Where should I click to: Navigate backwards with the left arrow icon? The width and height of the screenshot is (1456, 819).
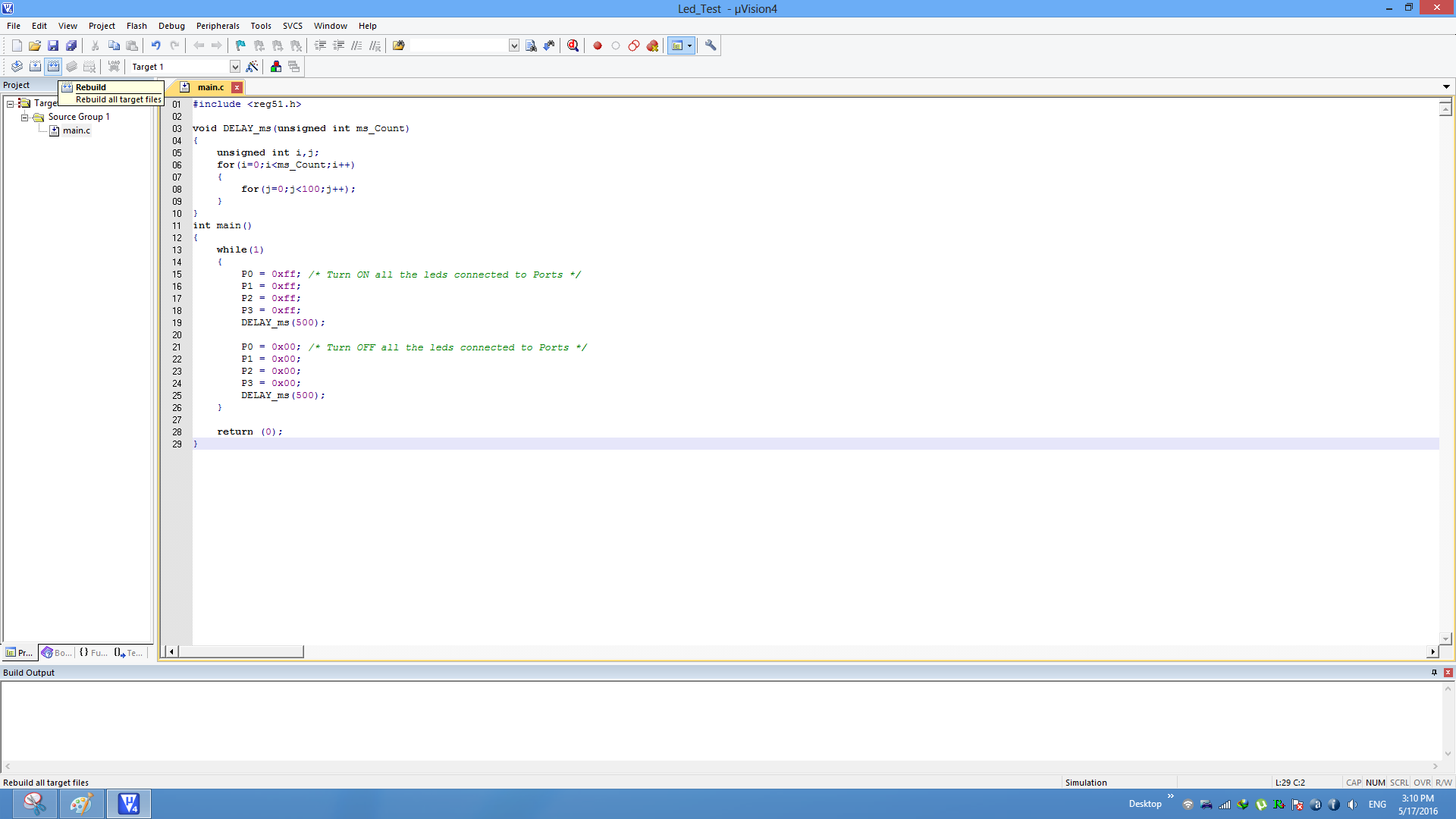(199, 45)
